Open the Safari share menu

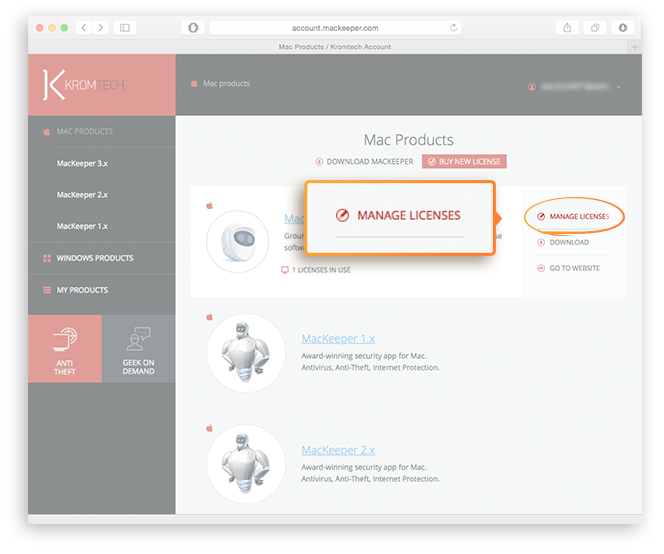(567, 28)
